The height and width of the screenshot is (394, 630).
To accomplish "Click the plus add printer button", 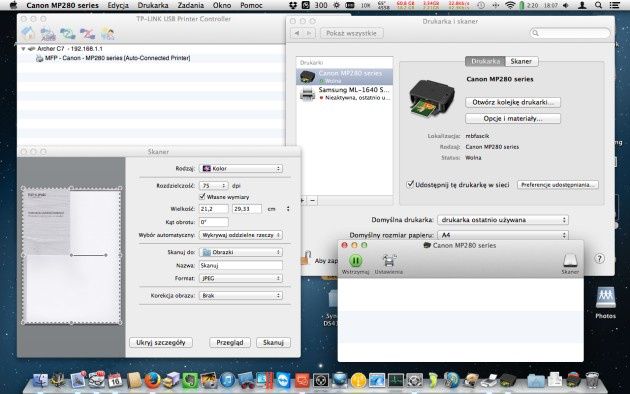I will 302,200.
